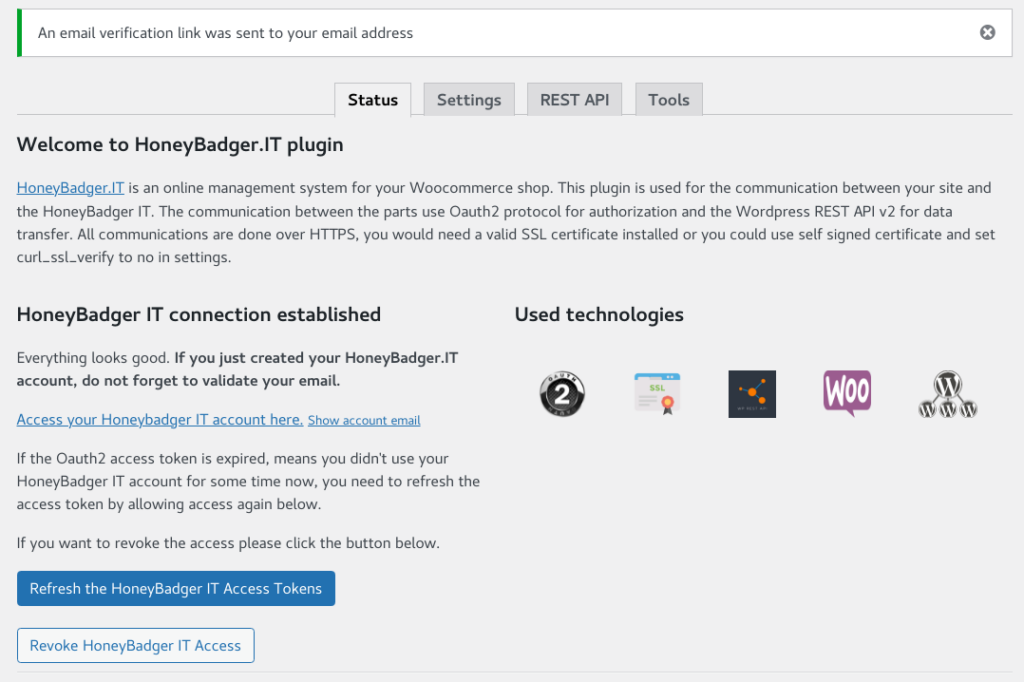1024x682 pixels.
Task: Open the REST API tab
Action: pos(574,100)
